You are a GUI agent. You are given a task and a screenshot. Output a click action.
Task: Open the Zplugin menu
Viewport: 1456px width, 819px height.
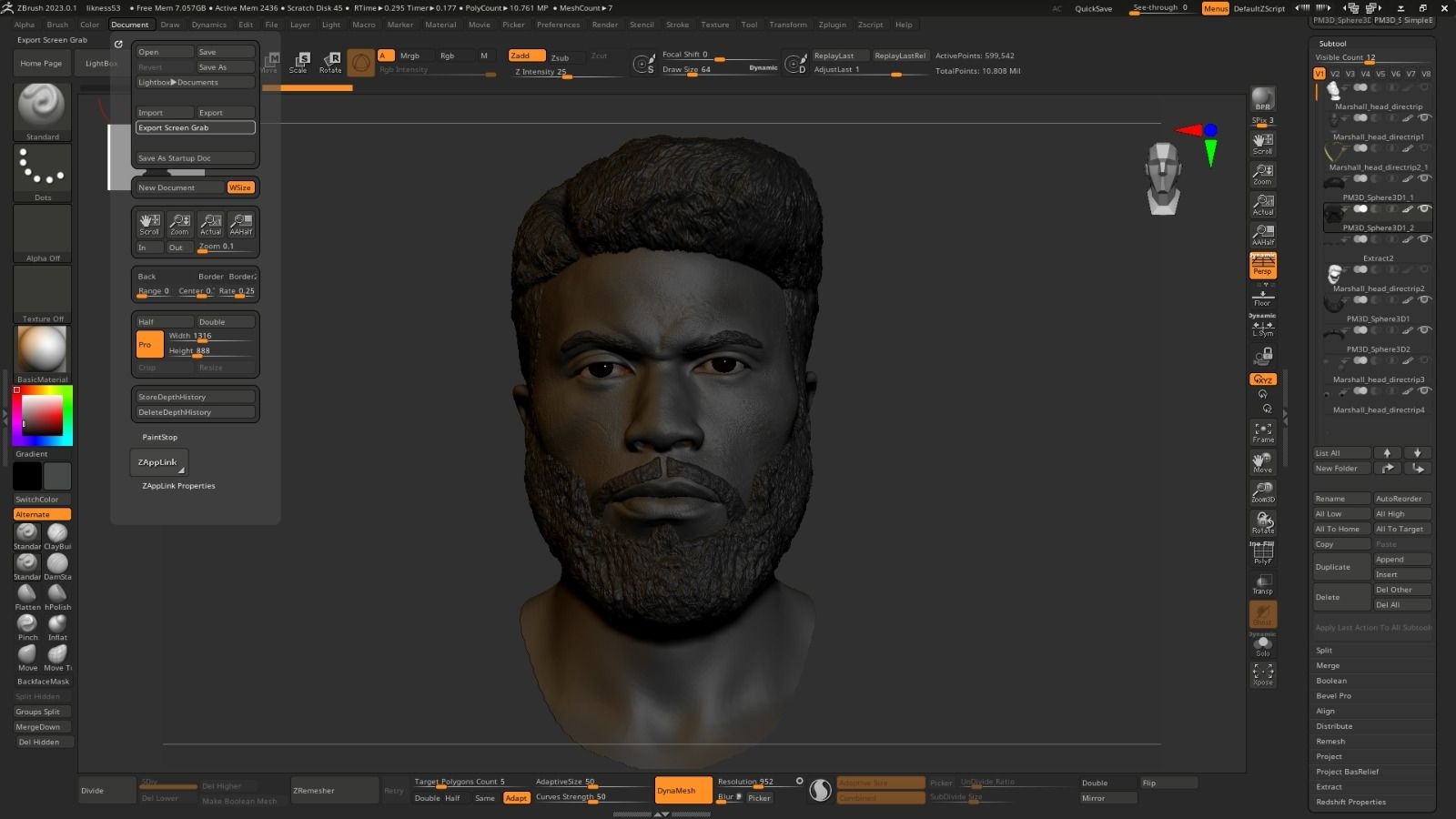point(832,25)
